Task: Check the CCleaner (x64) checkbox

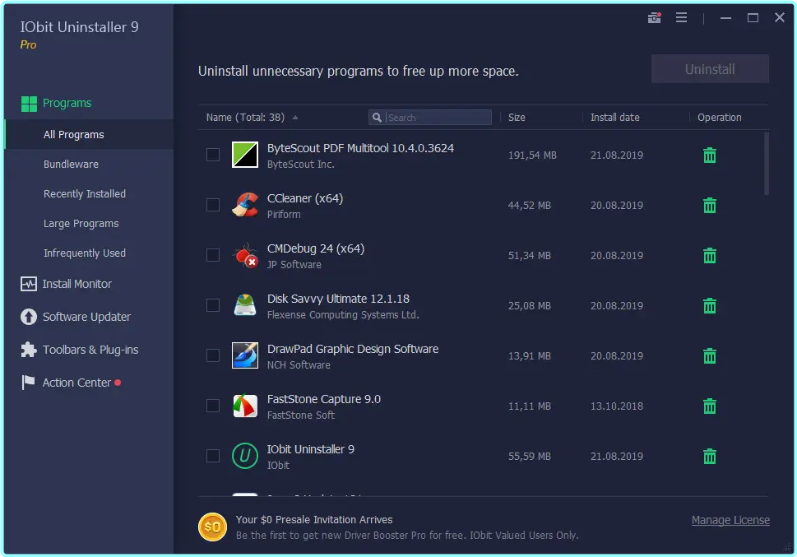Action: click(213, 205)
